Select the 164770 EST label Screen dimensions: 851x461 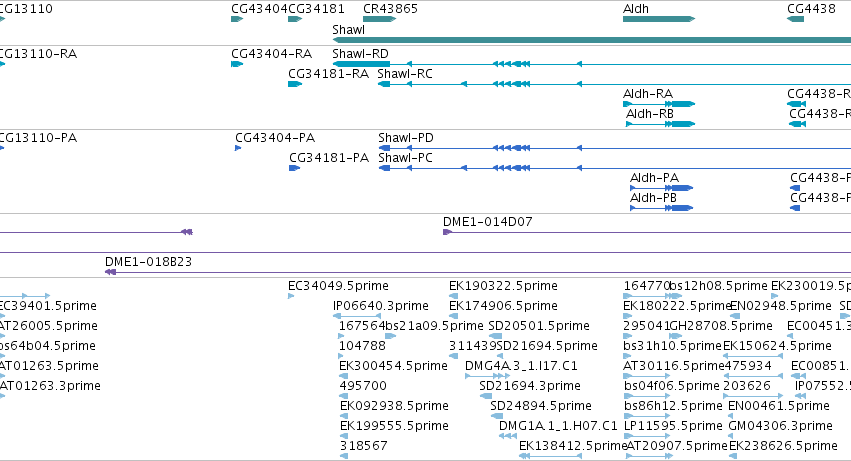(x=646, y=286)
